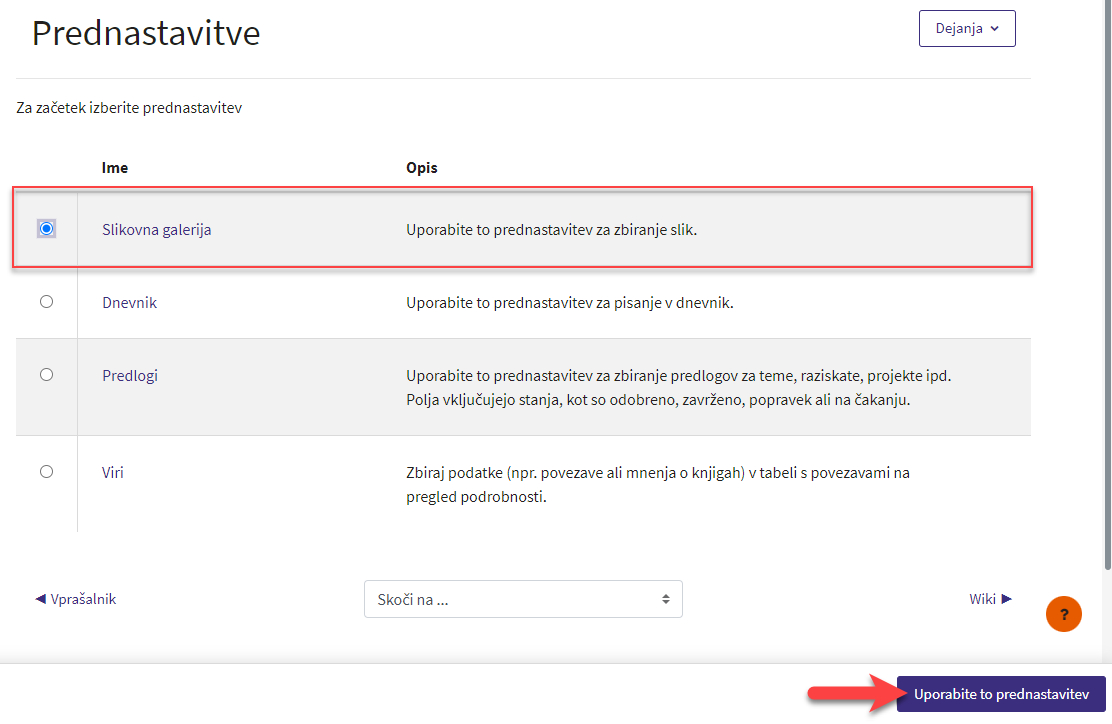Click the Prednastavitve page heading
Image resolution: width=1112 pixels, height=724 pixels.
[146, 33]
